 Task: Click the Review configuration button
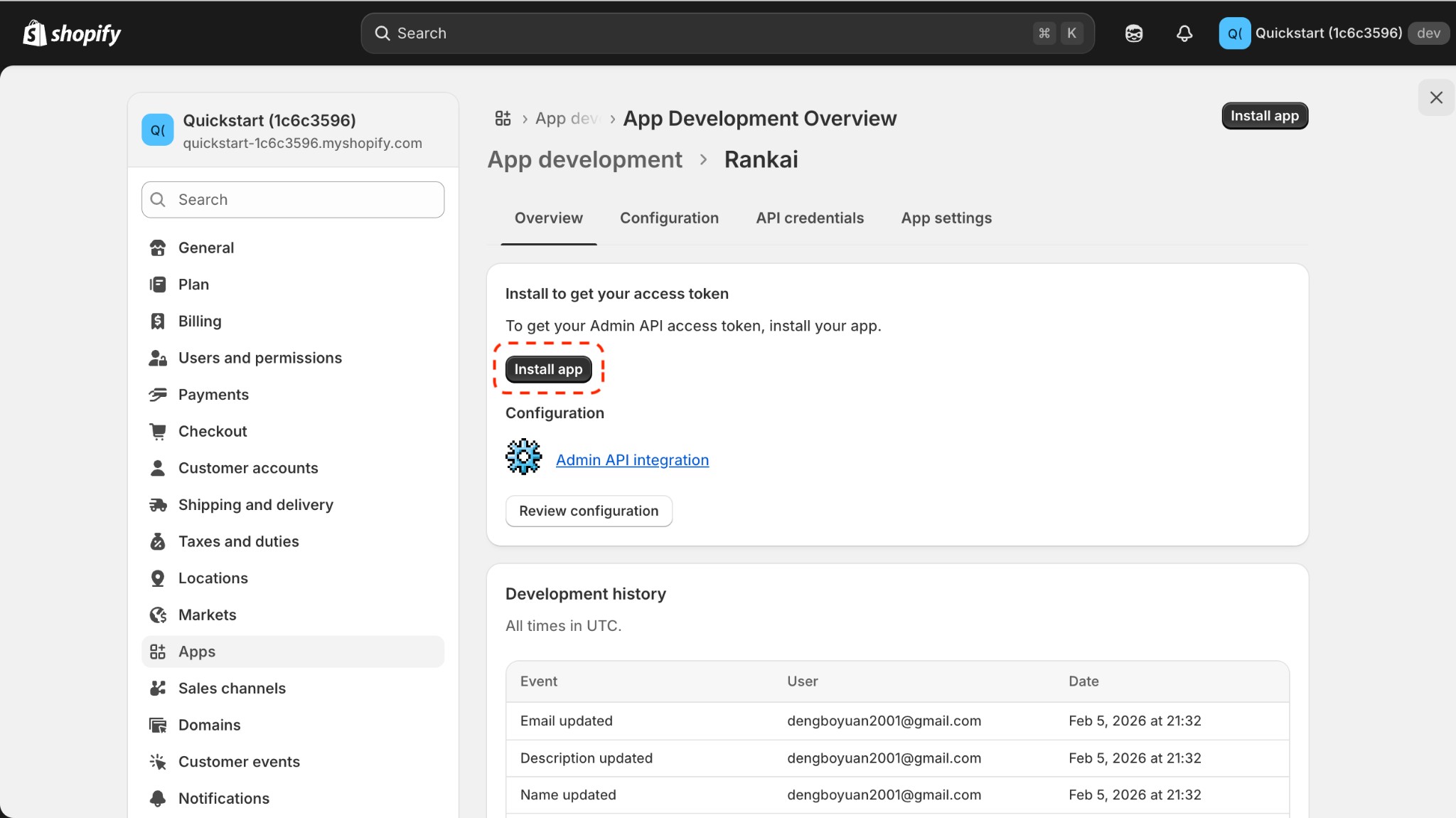(x=589, y=511)
